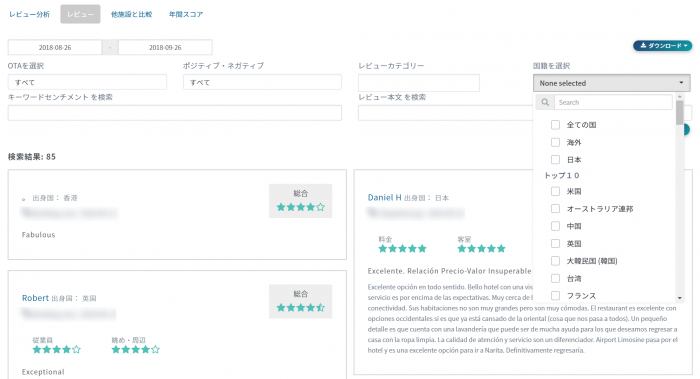This screenshot has height=379, width=700.
Task: Click the Excelente. Relación Precio-Valor review title
Action: point(450,271)
